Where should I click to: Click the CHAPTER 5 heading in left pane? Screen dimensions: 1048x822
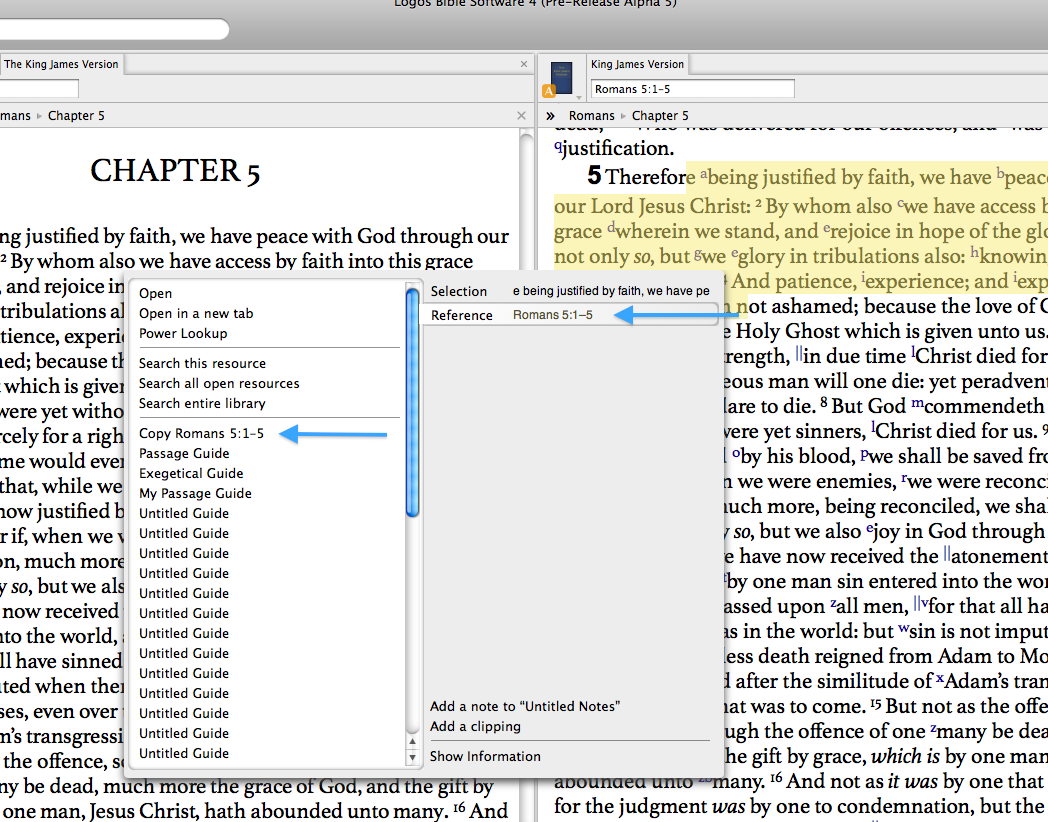tap(175, 171)
